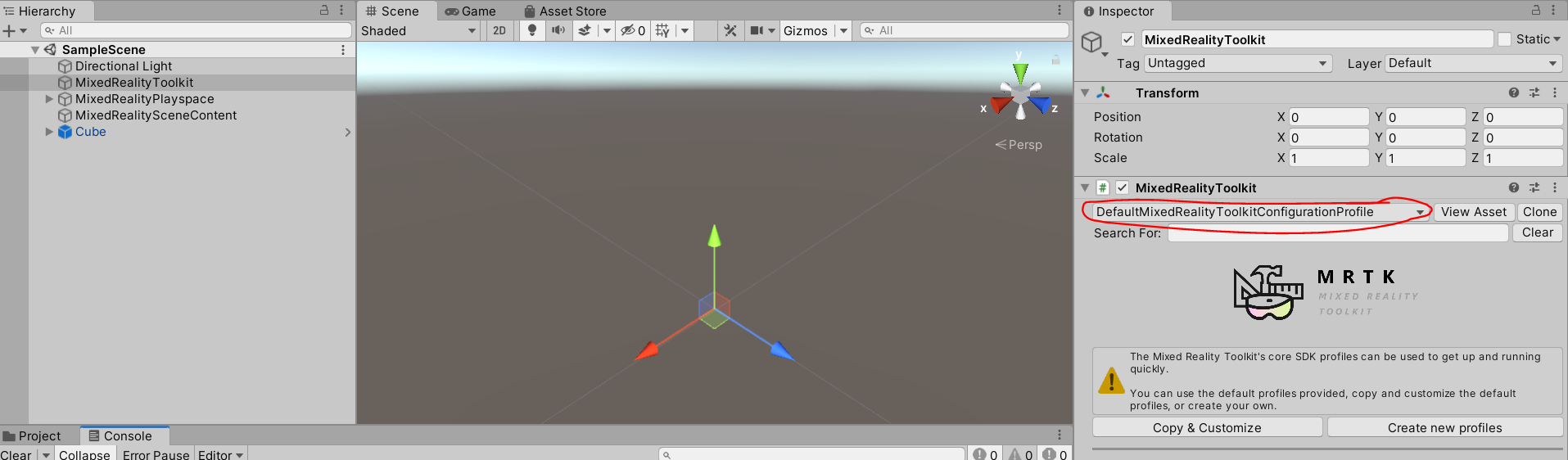The height and width of the screenshot is (460, 1568).
Task: Click the Gizmos toggle button
Action: coord(806,30)
